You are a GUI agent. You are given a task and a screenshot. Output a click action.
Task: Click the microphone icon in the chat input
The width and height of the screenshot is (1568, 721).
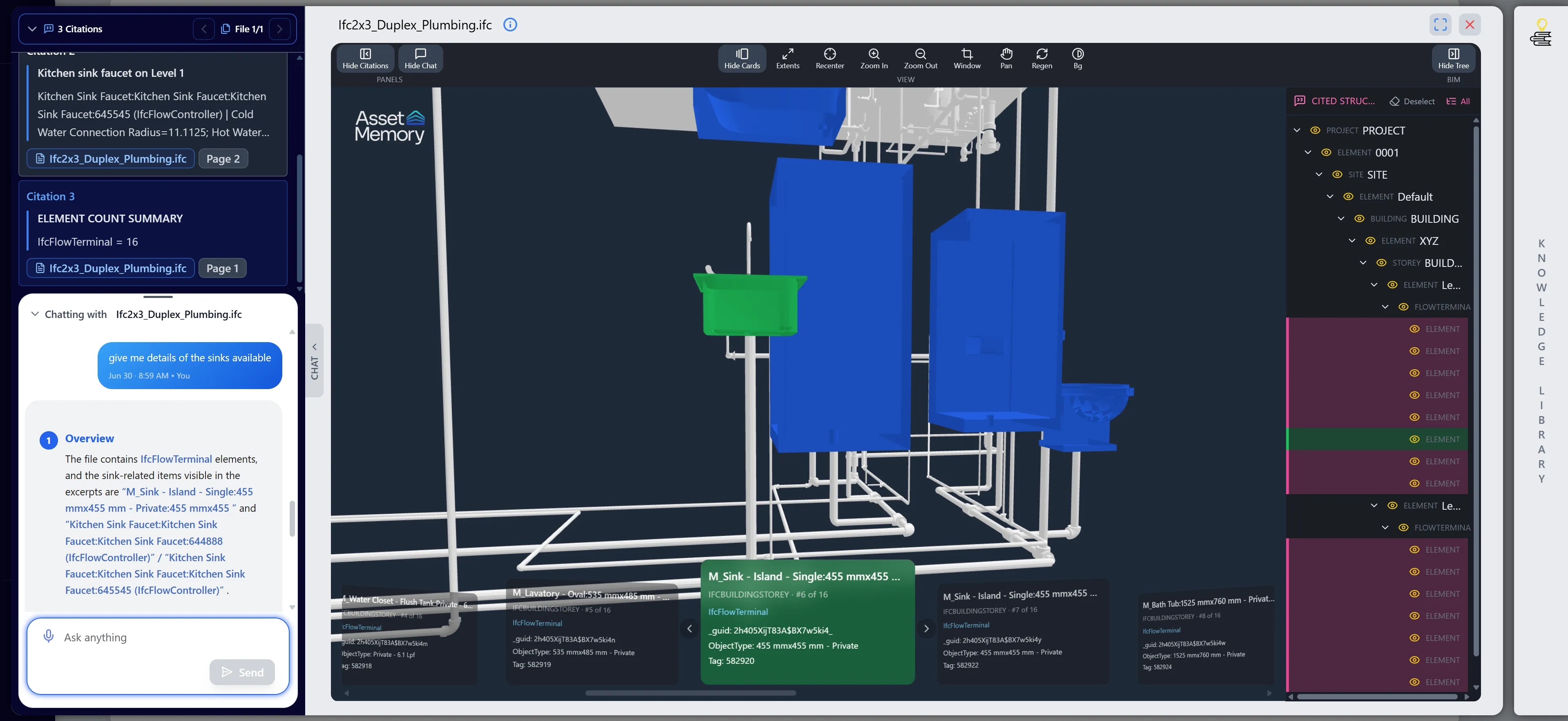tap(49, 636)
